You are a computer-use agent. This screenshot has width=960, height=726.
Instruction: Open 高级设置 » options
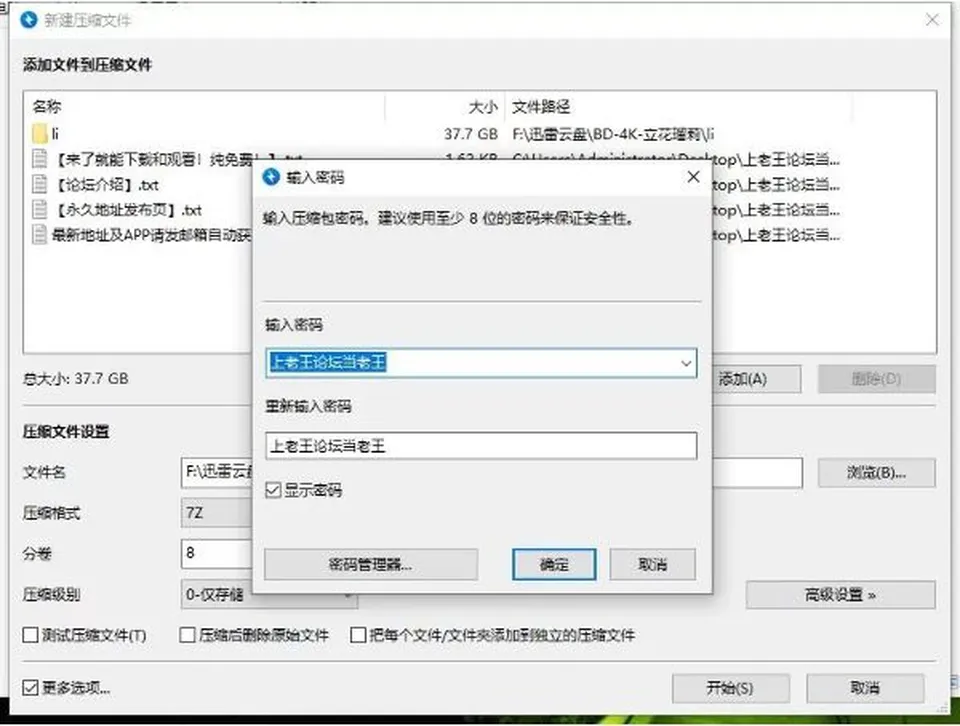841,594
